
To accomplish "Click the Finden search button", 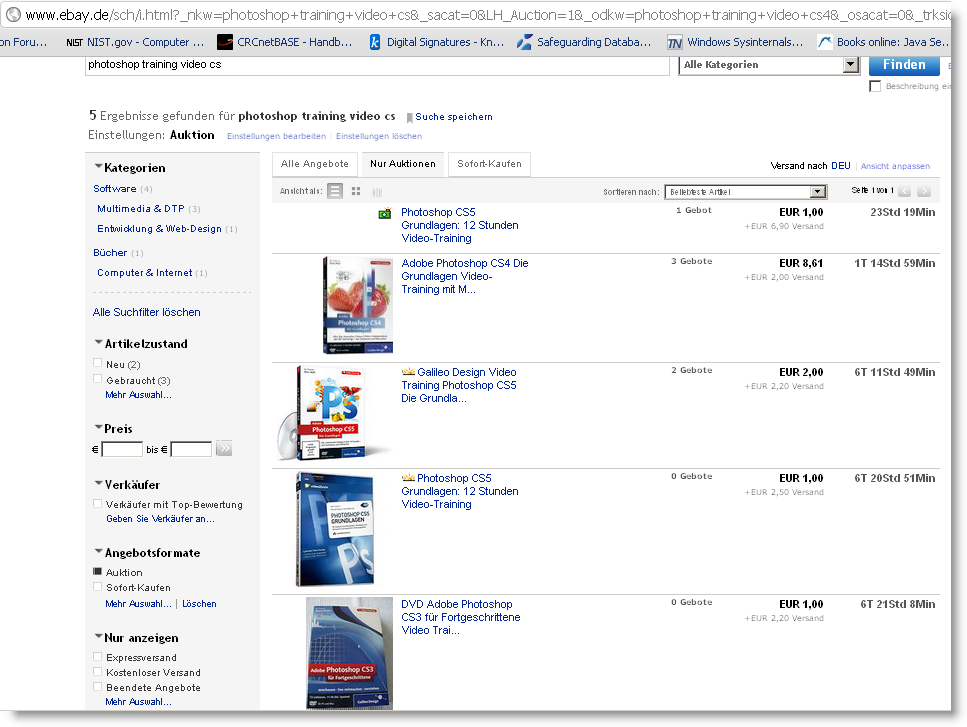I will (904, 65).
